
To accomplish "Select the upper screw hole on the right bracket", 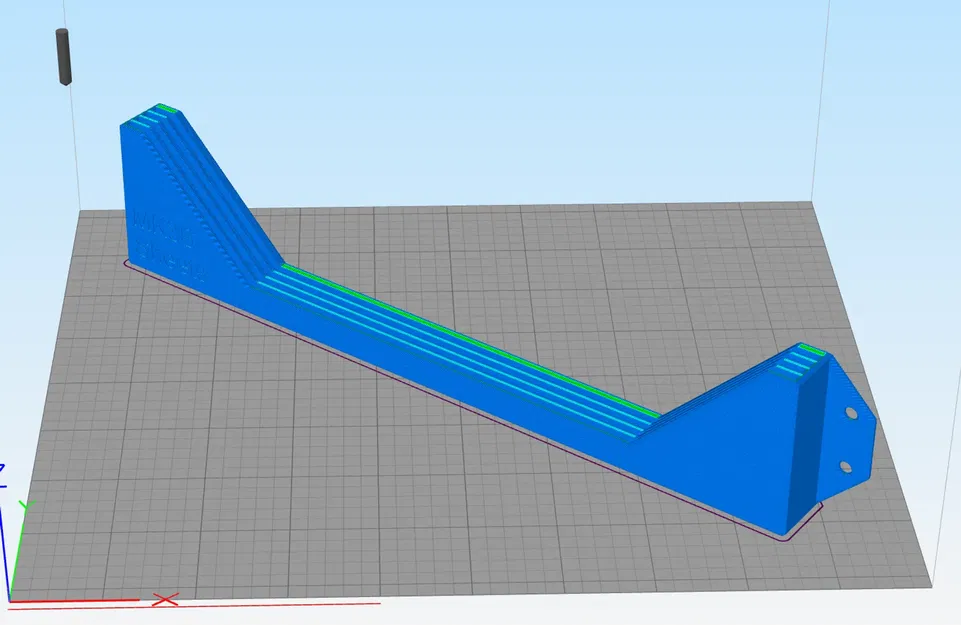I will click(851, 414).
